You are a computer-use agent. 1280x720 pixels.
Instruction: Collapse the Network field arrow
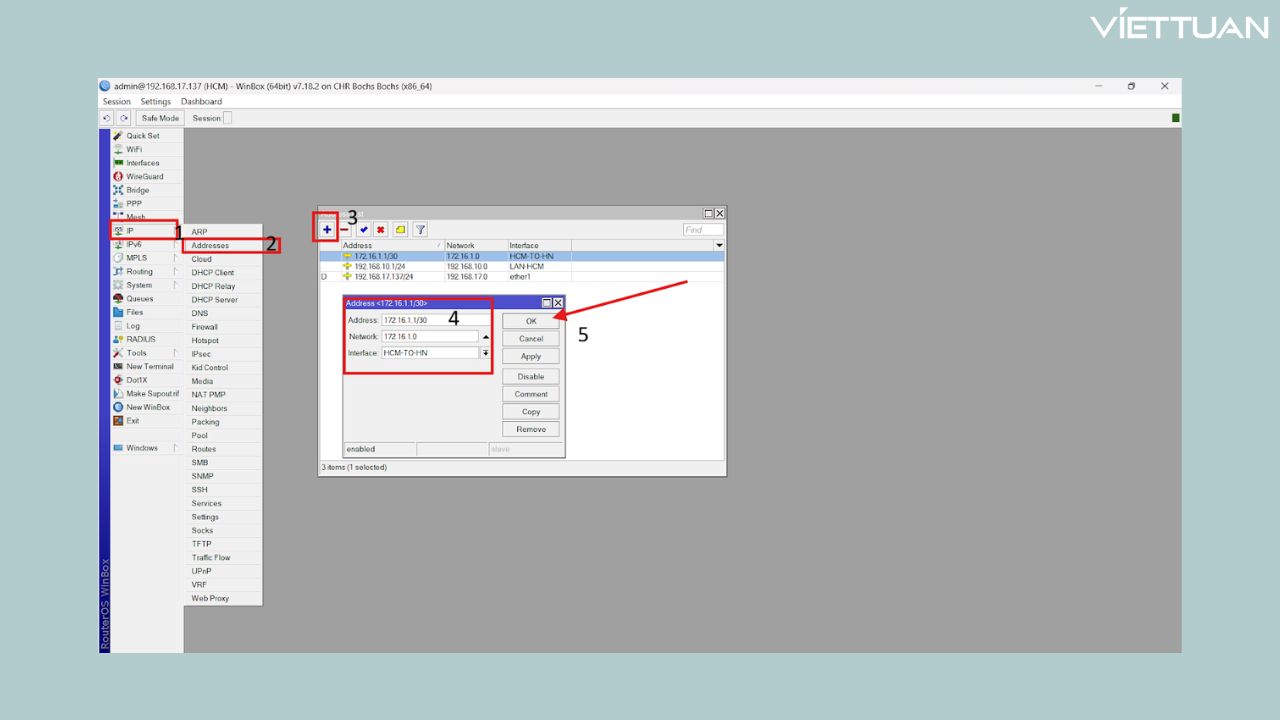tap(486, 337)
